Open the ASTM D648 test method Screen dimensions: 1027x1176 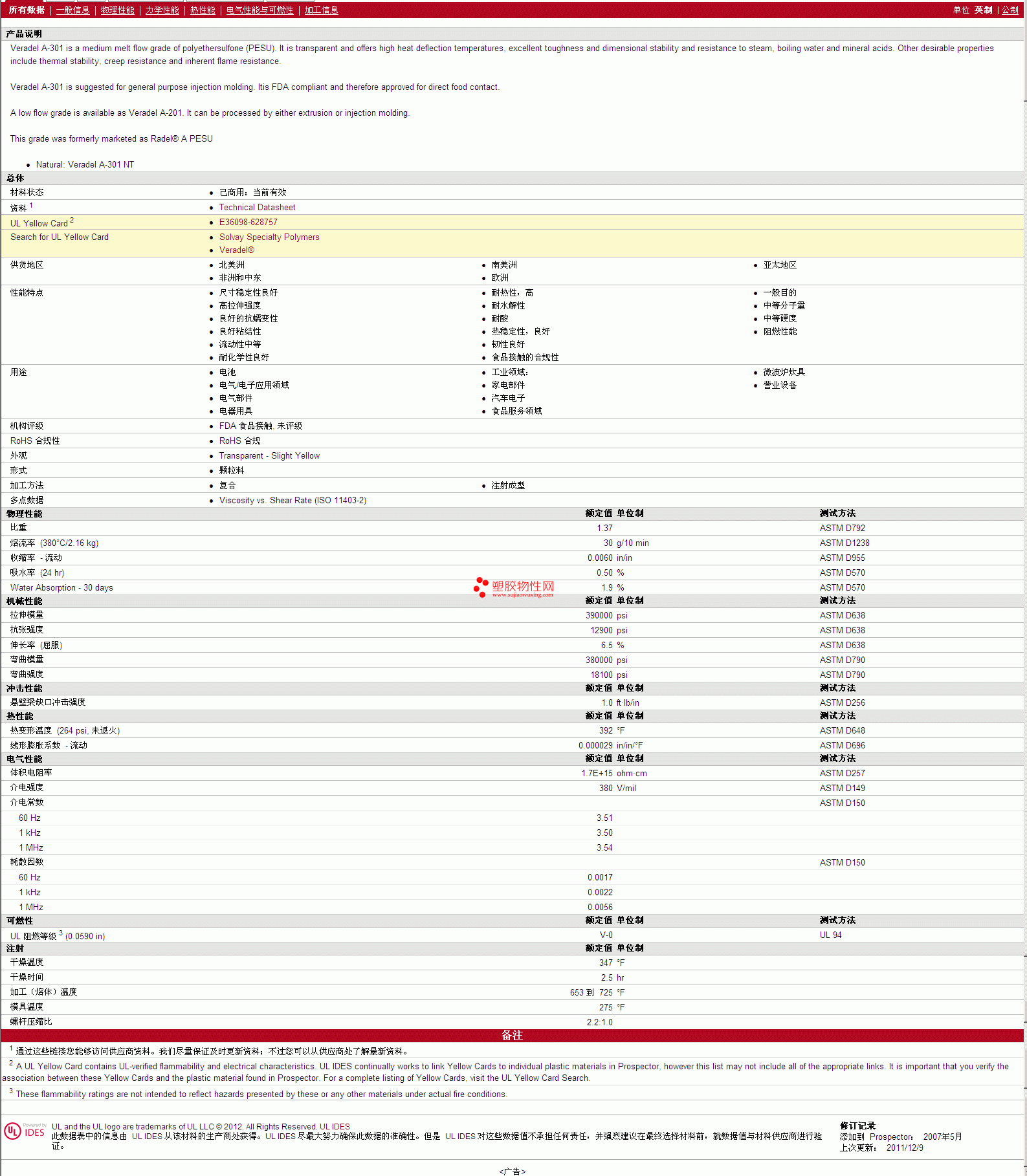[842, 730]
